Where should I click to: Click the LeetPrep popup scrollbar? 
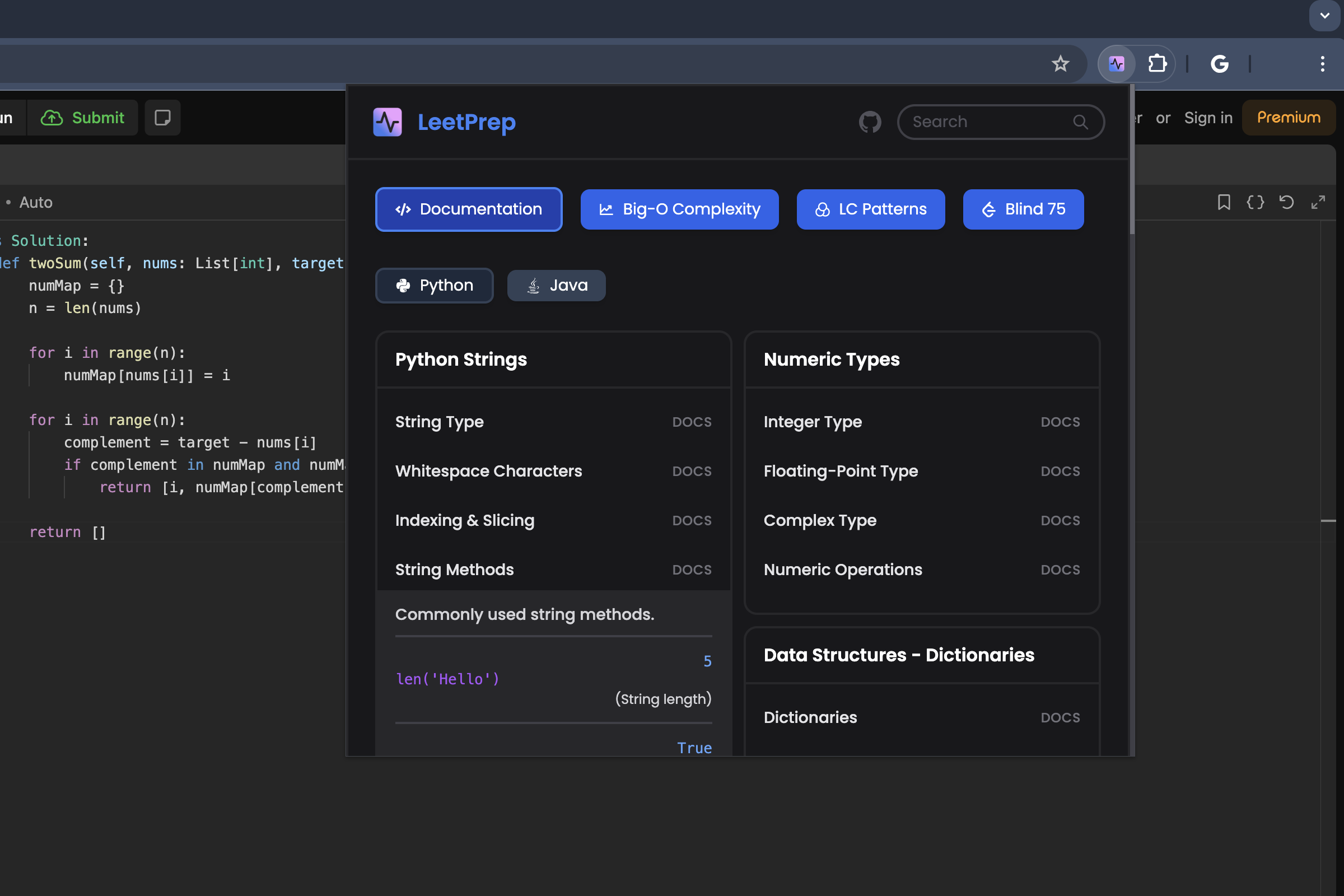(1131, 160)
